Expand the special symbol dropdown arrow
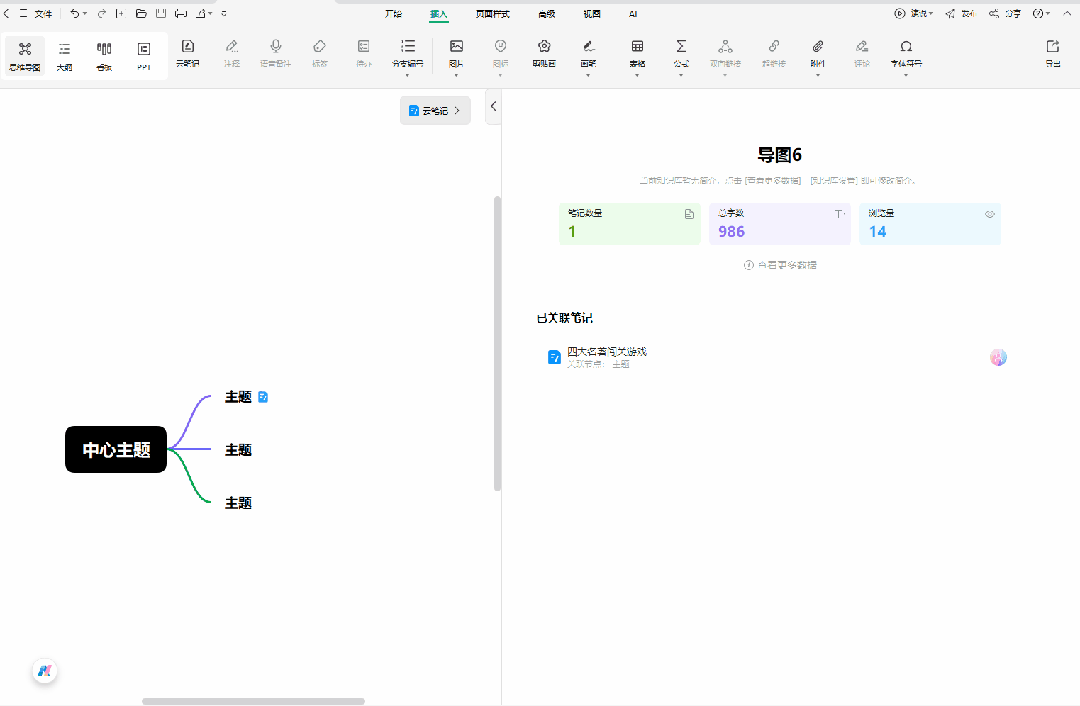 [x=906, y=75]
